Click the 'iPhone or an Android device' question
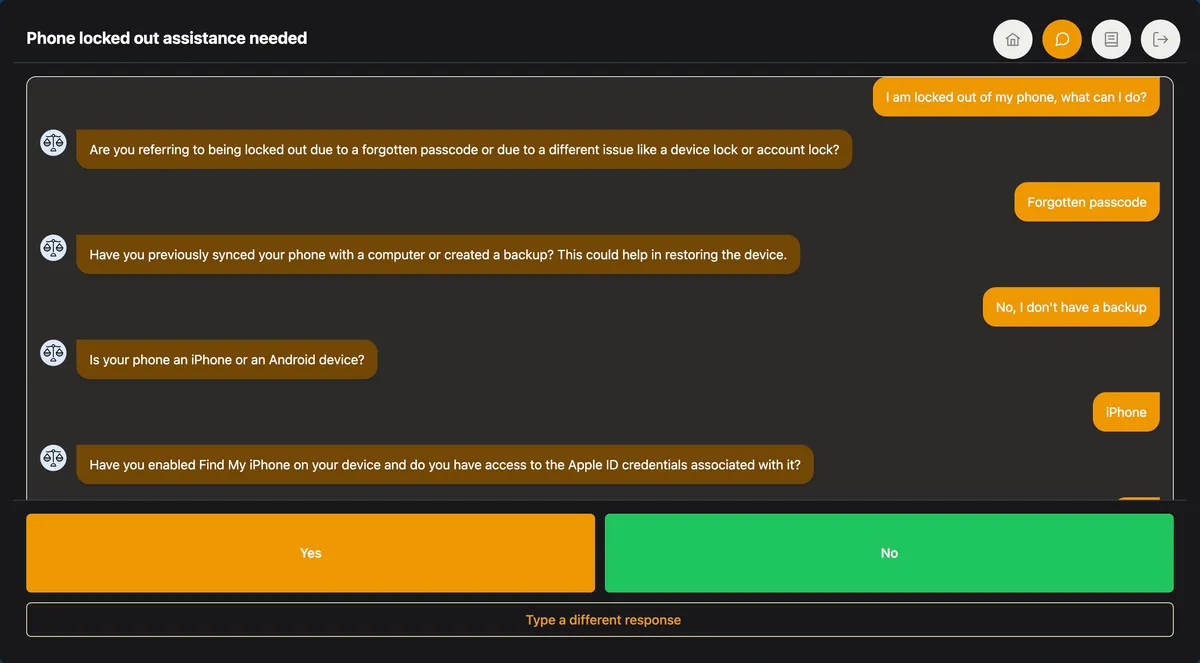The image size is (1200, 663). [227, 360]
